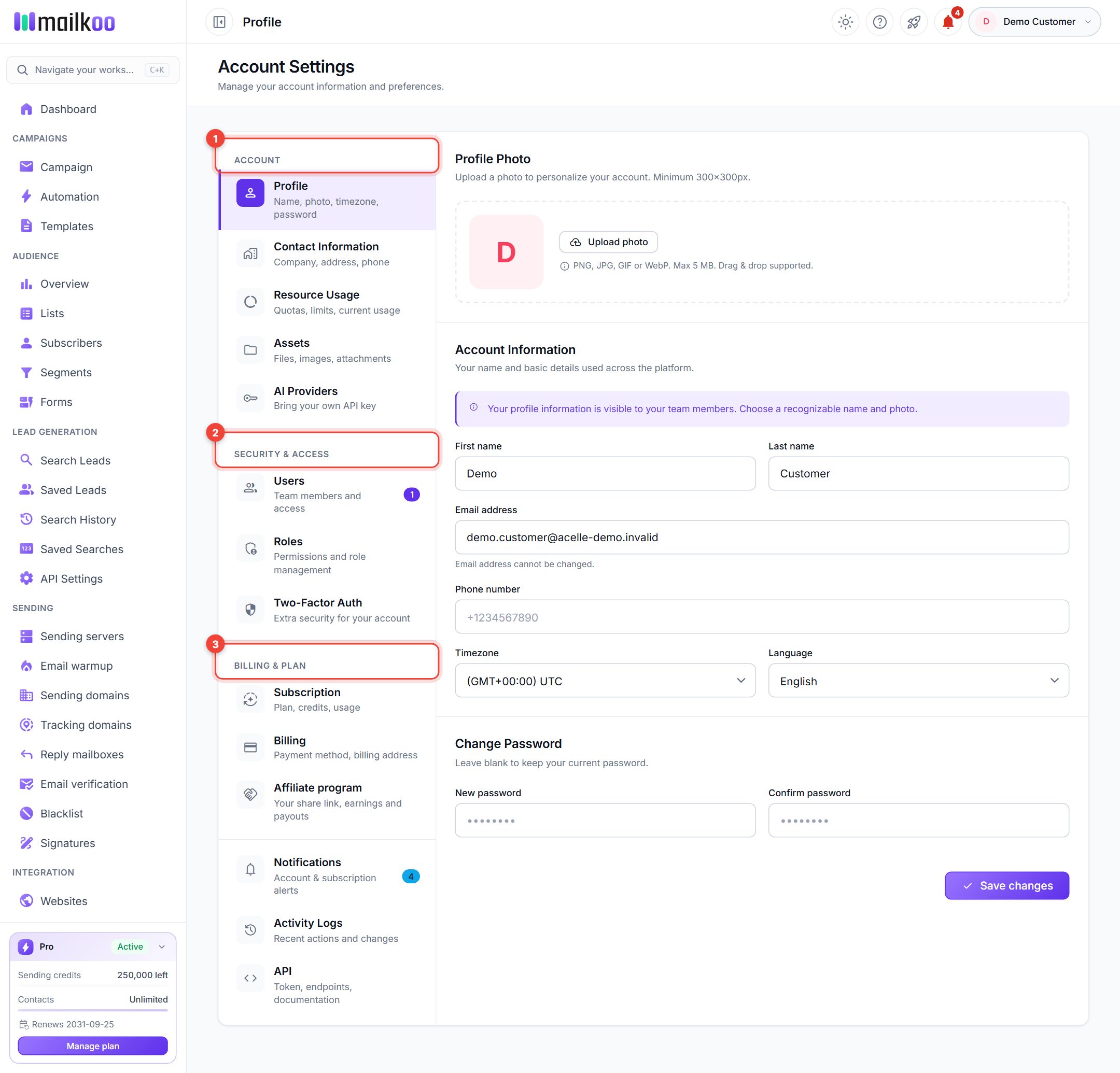This screenshot has height=1073, width=1120.
Task: Click the New password field
Action: point(605,820)
